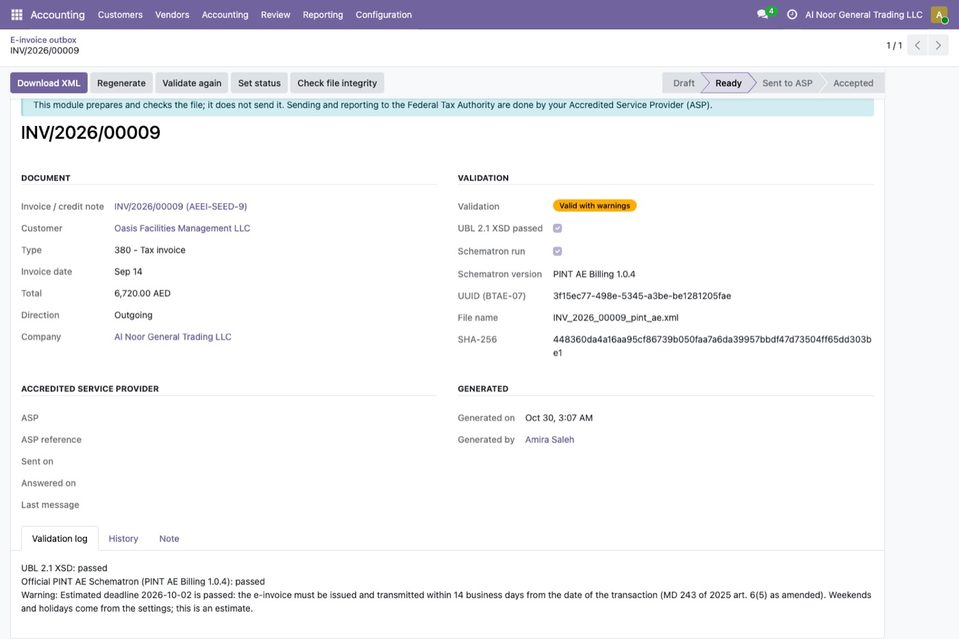Open the Vendors menu
The image size is (959, 639).
click(x=172, y=15)
